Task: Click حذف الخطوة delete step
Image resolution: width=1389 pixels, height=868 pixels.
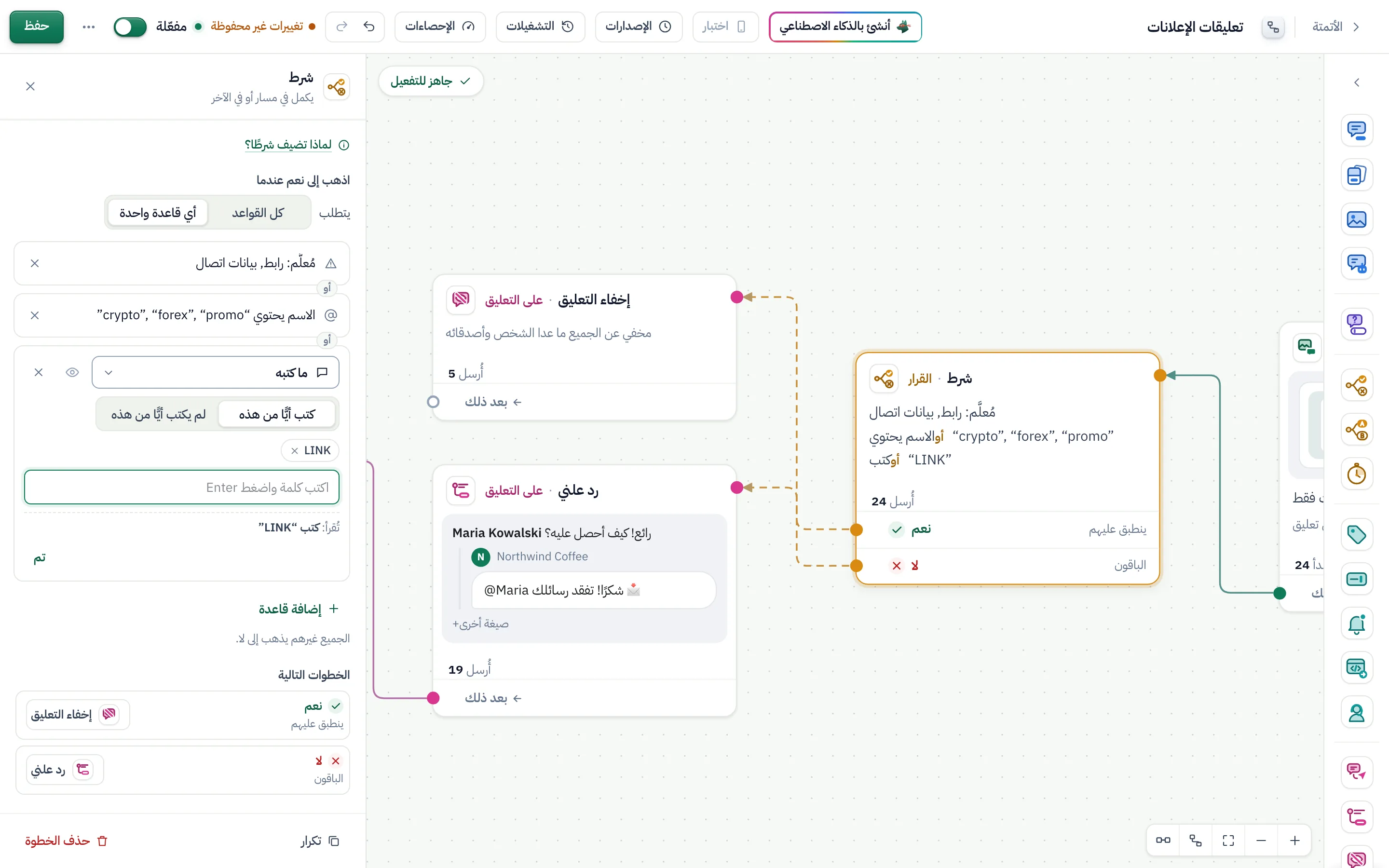Action: 67,841
